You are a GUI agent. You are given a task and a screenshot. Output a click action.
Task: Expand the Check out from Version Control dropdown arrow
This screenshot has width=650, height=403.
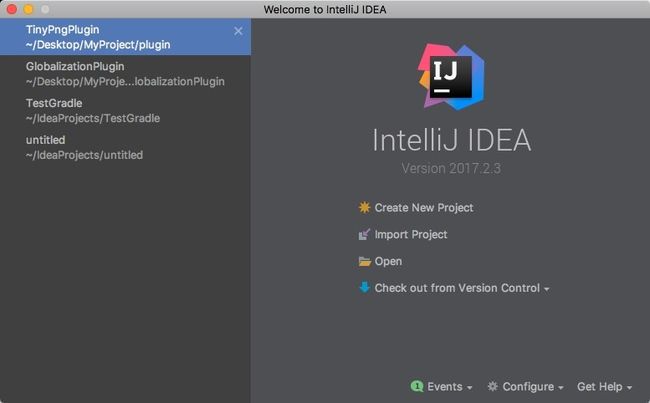pyautogui.click(x=547, y=289)
